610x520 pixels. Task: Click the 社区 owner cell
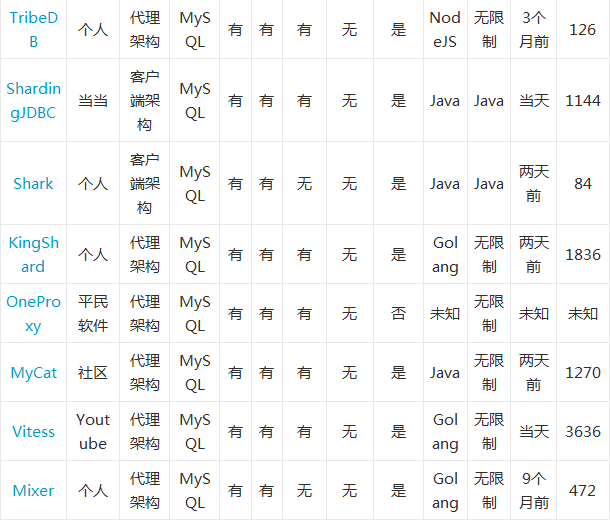coord(93,373)
